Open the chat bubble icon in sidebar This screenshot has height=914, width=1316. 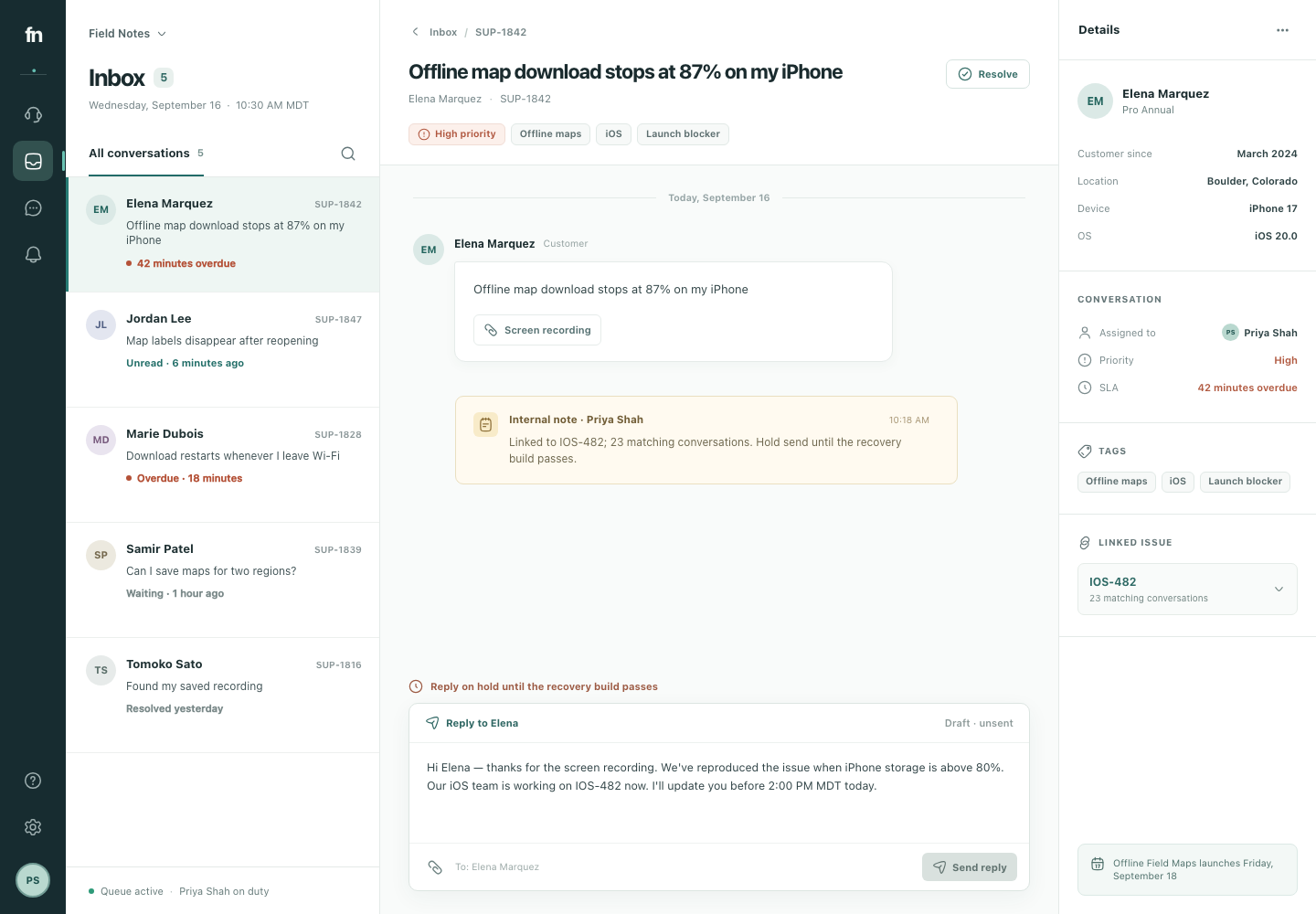click(33, 208)
